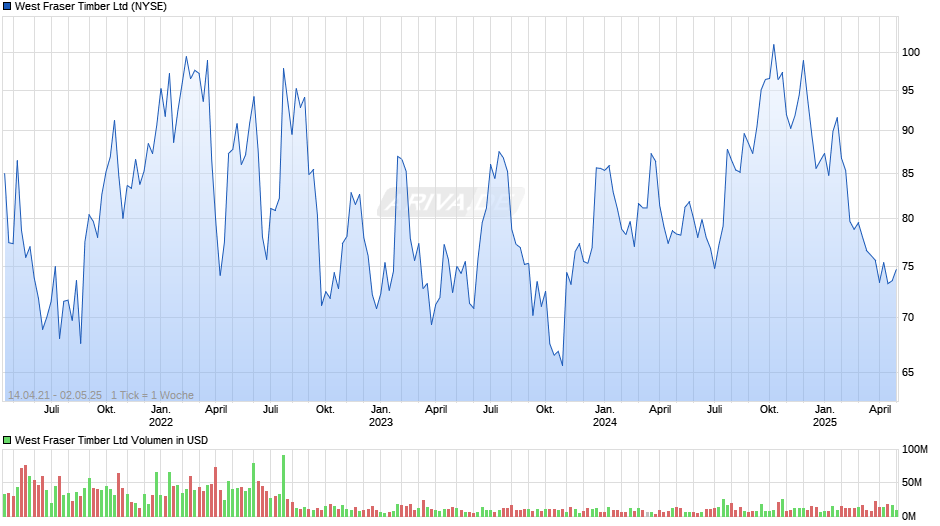
Task: Click the '1 Tick = 1 Woche' label
Action: coord(152,395)
